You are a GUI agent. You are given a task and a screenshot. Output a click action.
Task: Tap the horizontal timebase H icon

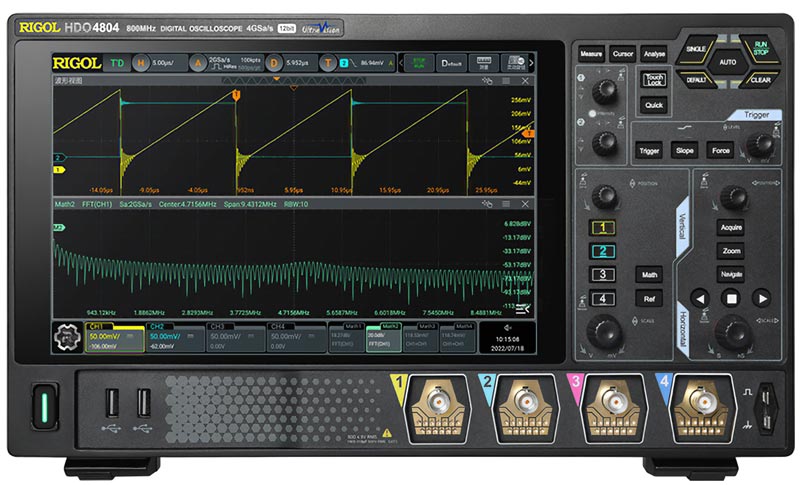[x=140, y=63]
